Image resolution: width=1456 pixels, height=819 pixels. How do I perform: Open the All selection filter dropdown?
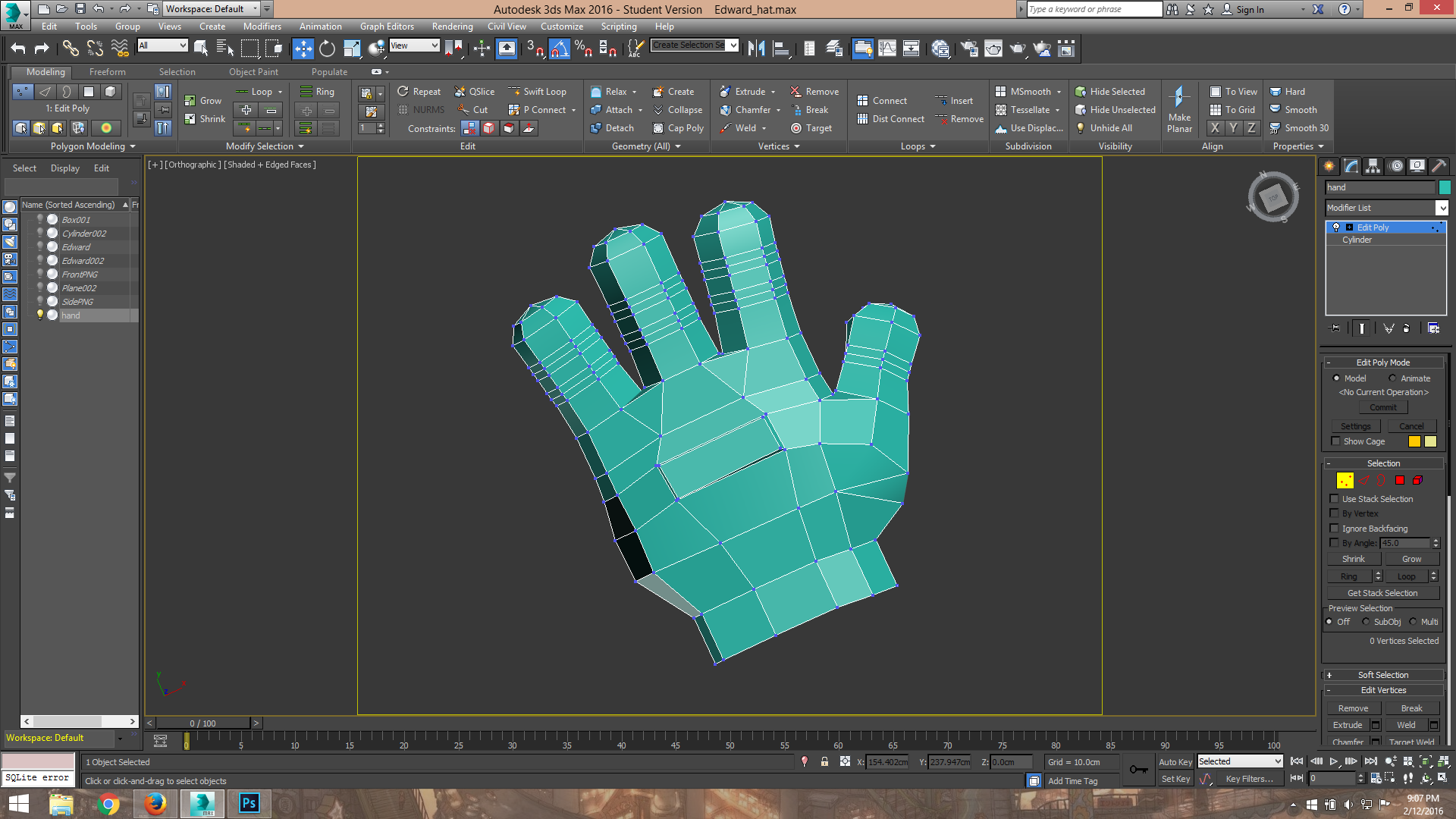162,45
